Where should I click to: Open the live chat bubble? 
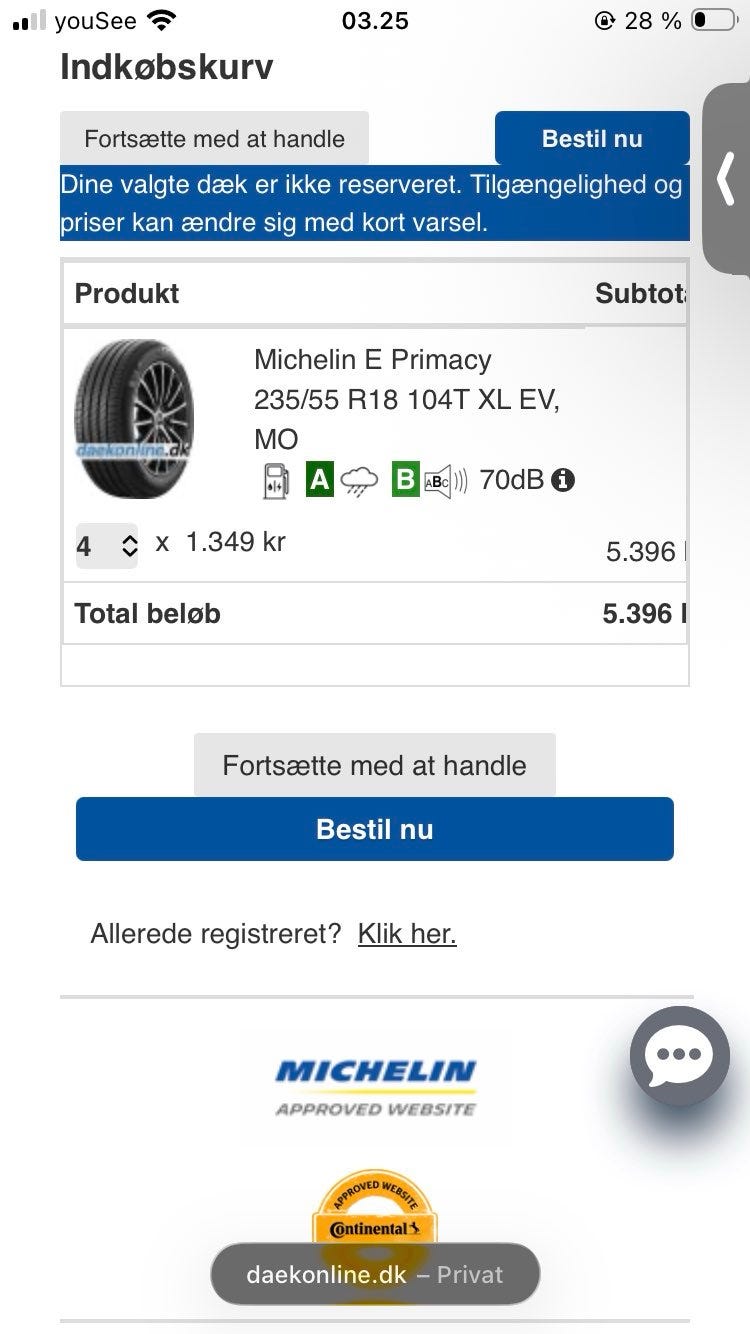[x=679, y=1056]
